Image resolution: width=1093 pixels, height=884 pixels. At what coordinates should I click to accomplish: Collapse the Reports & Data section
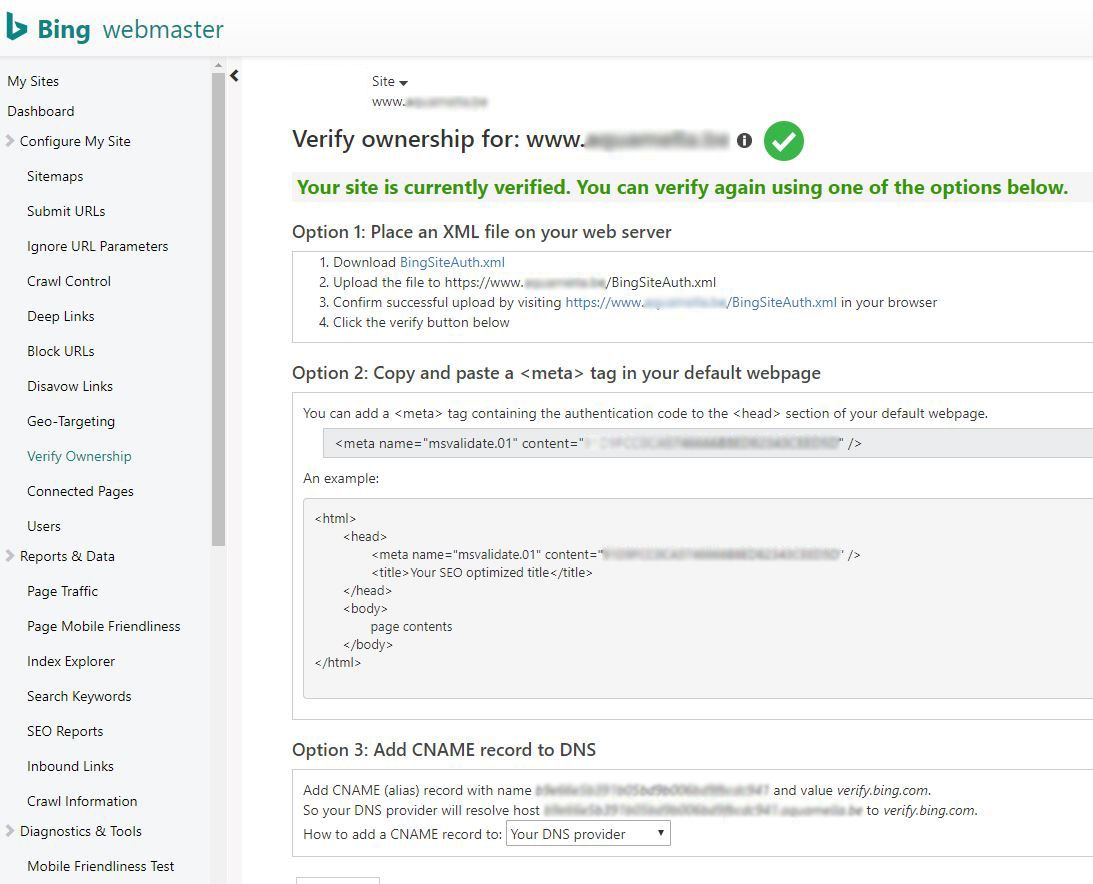click(x=10, y=556)
